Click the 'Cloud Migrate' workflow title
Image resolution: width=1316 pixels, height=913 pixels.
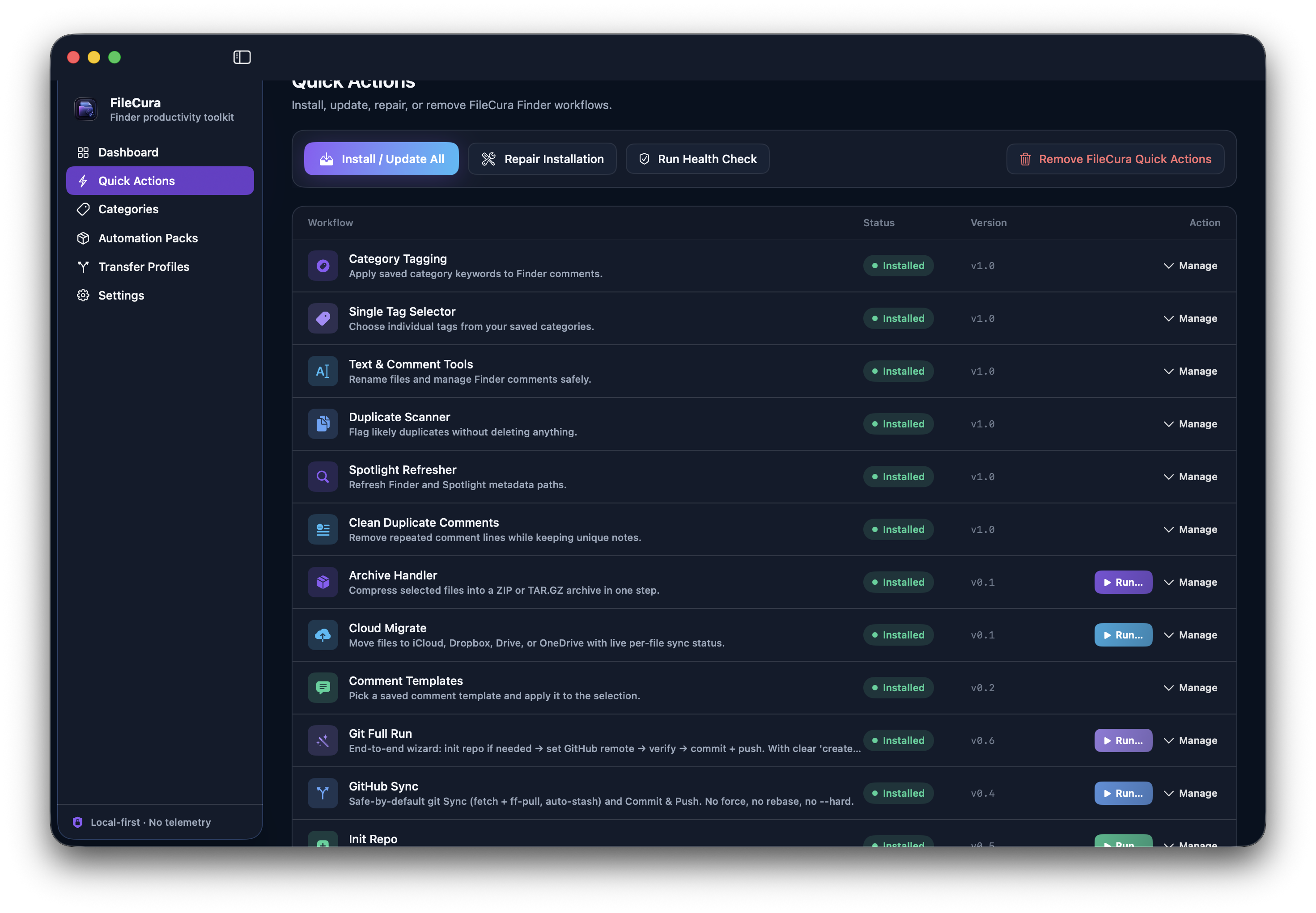pyautogui.click(x=387, y=628)
